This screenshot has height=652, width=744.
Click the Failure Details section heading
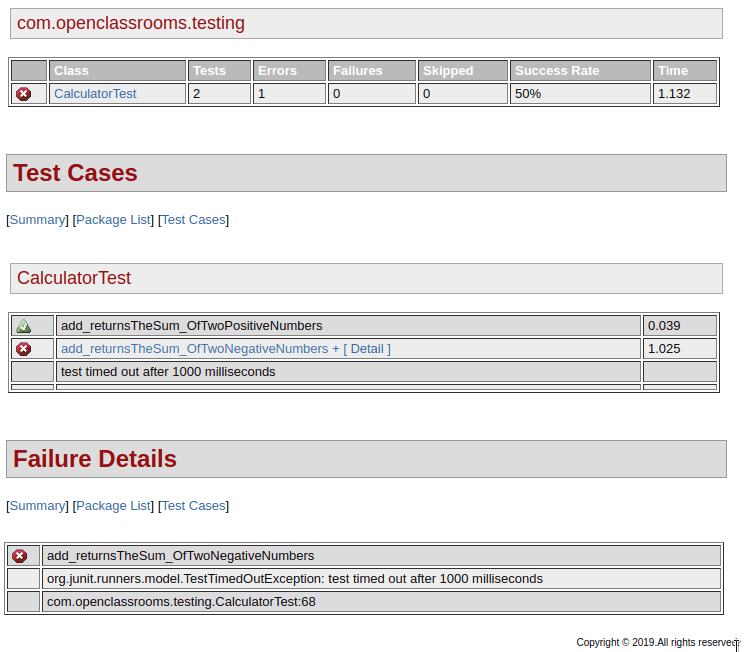point(95,459)
